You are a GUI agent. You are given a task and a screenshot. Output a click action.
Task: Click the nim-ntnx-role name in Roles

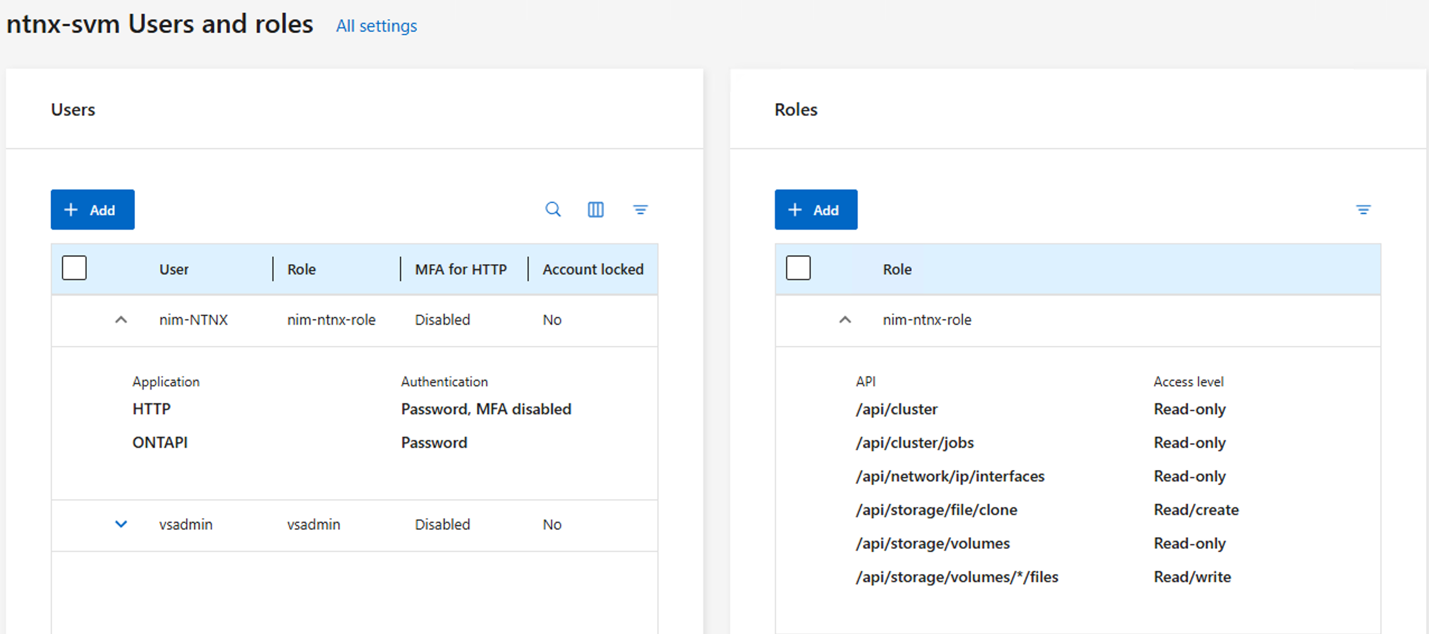pos(927,320)
